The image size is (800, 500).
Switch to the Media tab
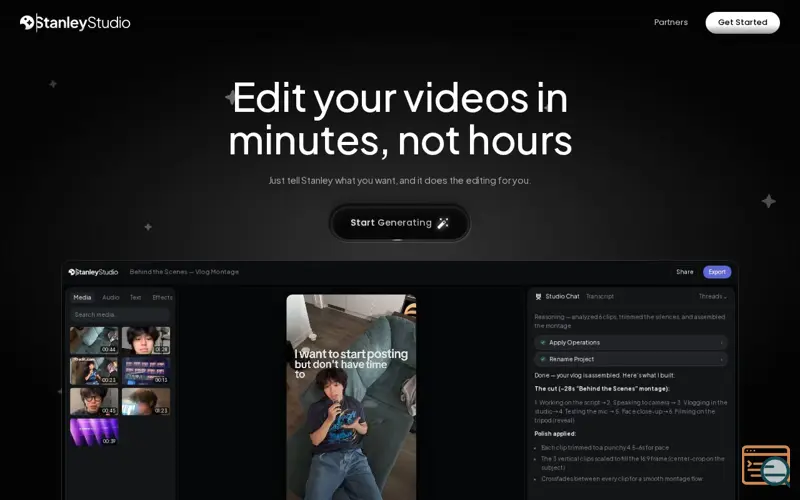tap(82, 297)
